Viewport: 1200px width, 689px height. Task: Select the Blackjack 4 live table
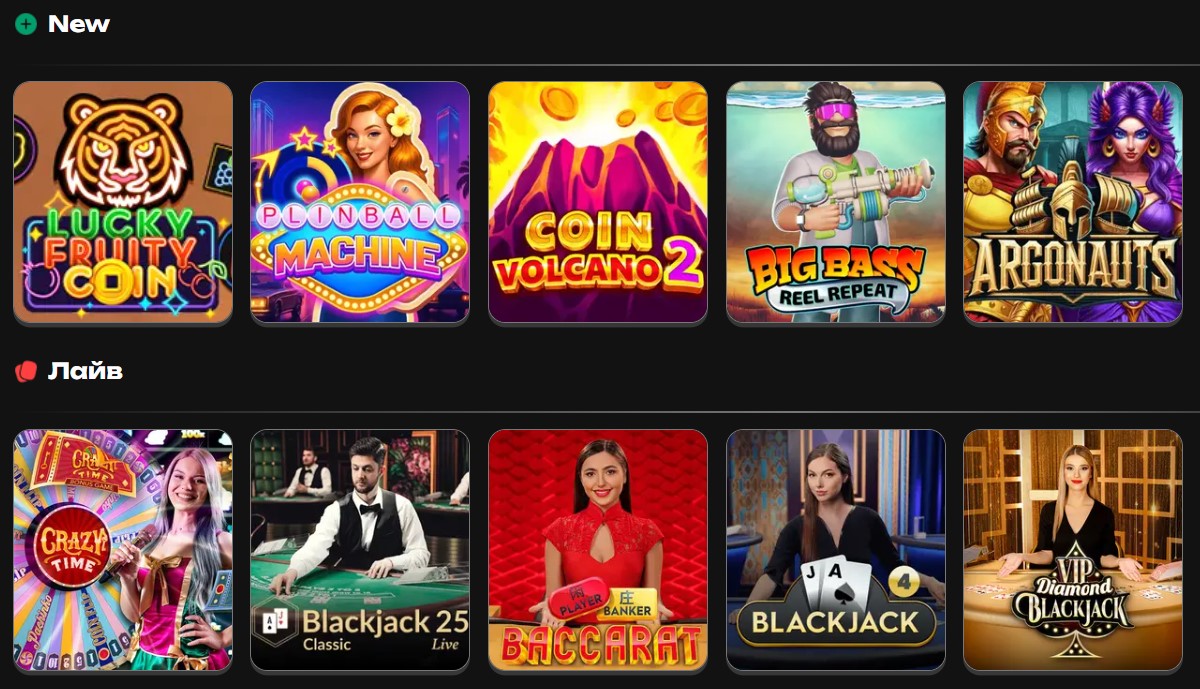836,550
